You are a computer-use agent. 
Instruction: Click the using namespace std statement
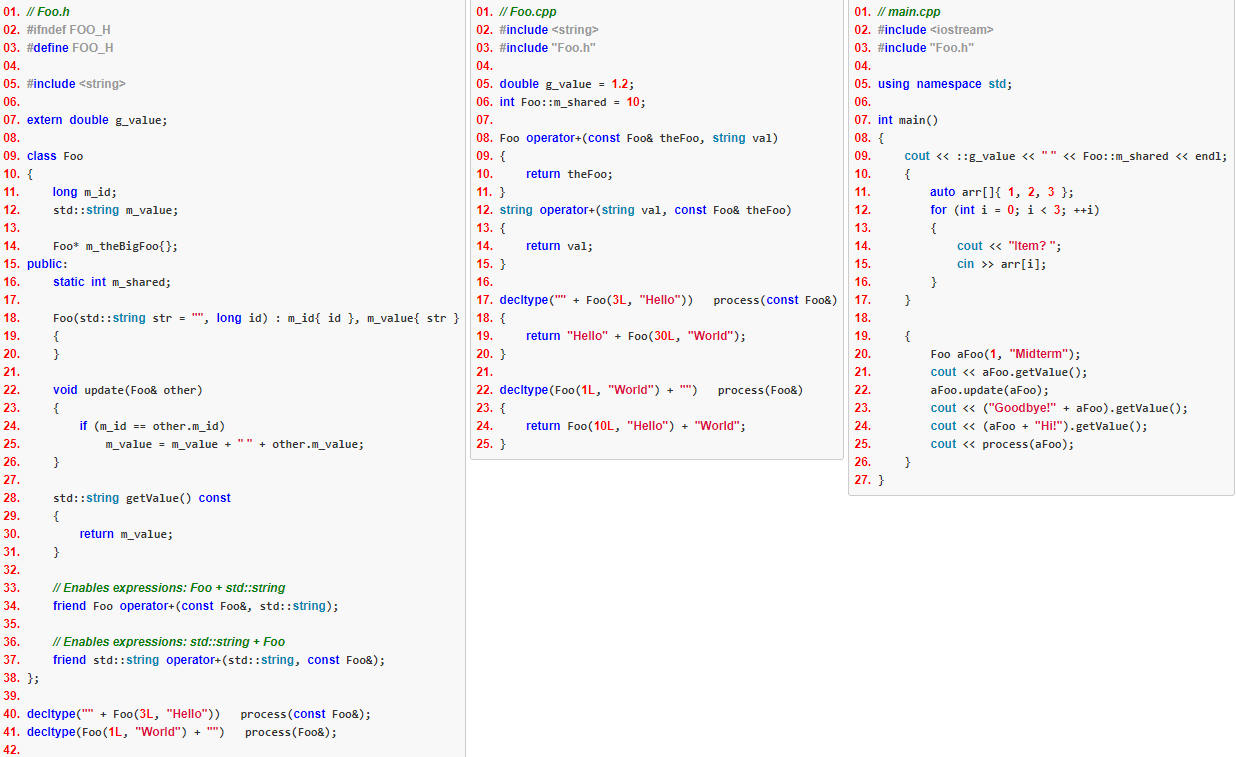[935, 83]
